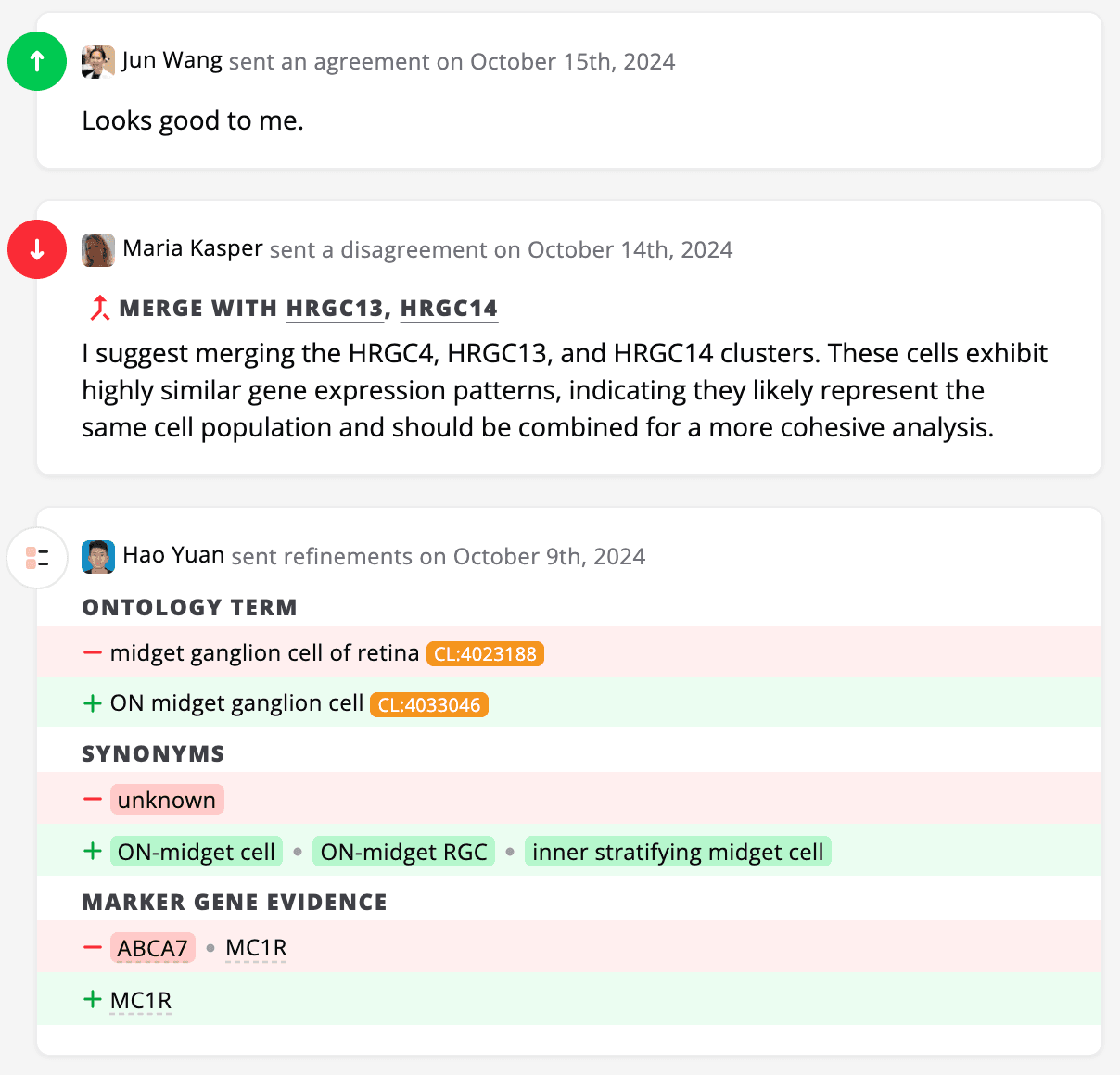Viewport: 1120px width, 1075px height.
Task: Click the CL:4023188 ontology badge
Action: pyautogui.click(x=485, y=654)
